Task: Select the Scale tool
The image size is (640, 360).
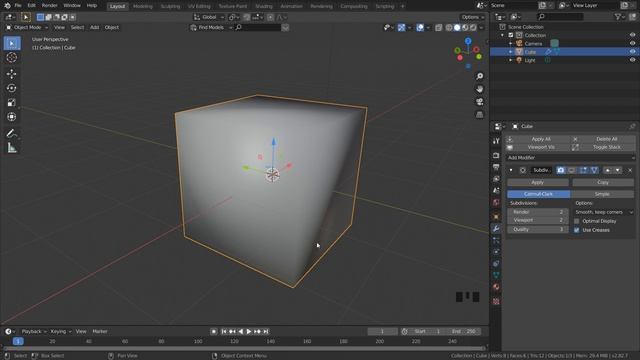Action: pos(12,102)
